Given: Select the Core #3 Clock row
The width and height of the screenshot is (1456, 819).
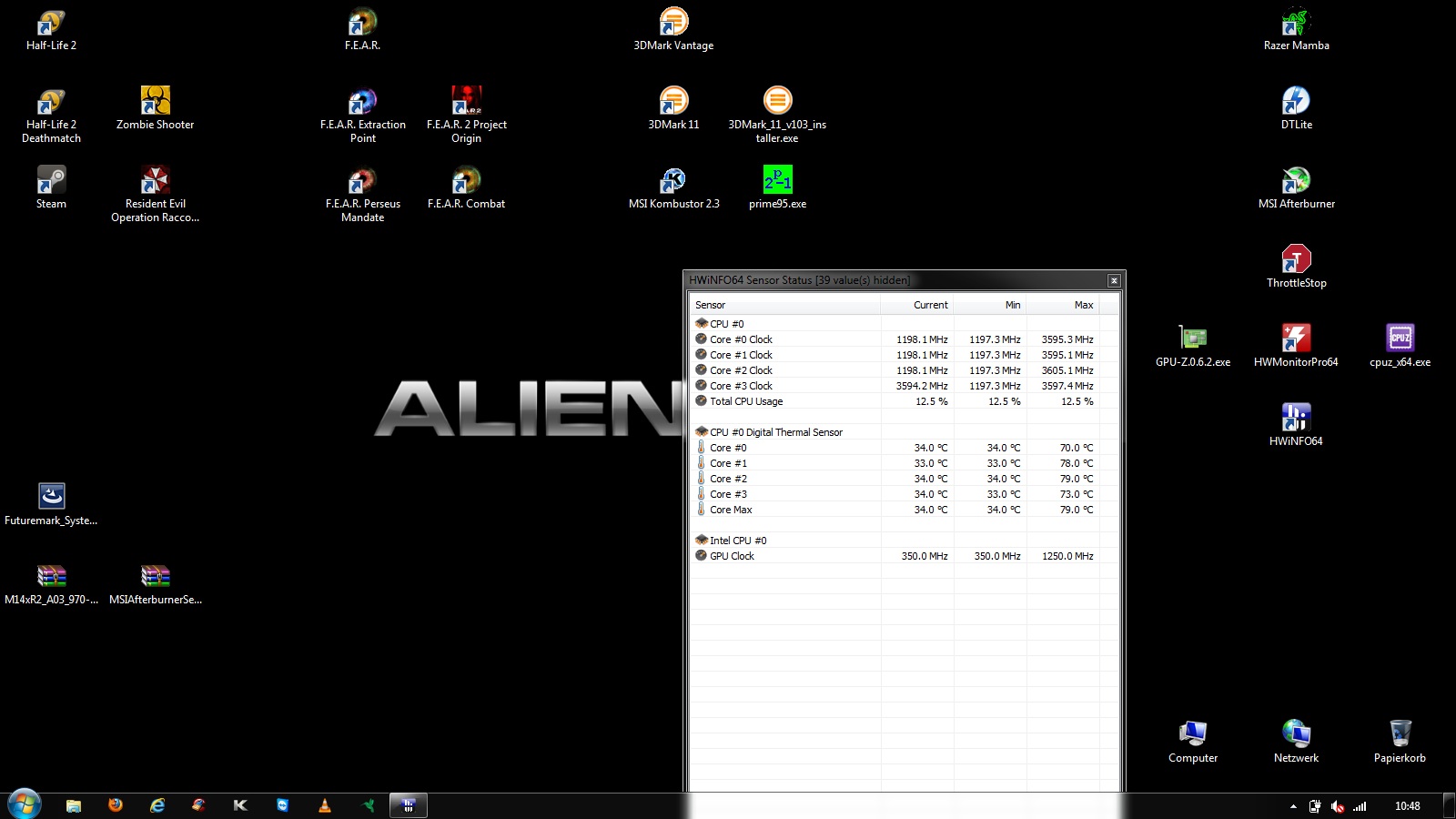Looking at the screenshot, I should pos(904,386).
